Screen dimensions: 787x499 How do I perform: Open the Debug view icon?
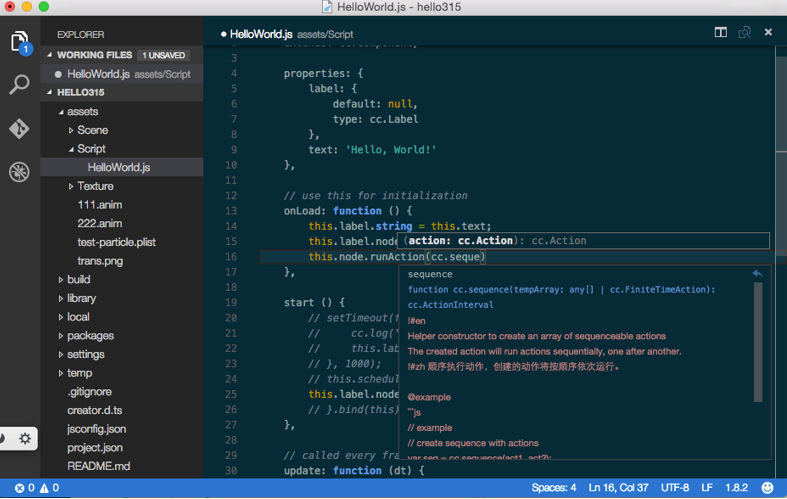19,172
